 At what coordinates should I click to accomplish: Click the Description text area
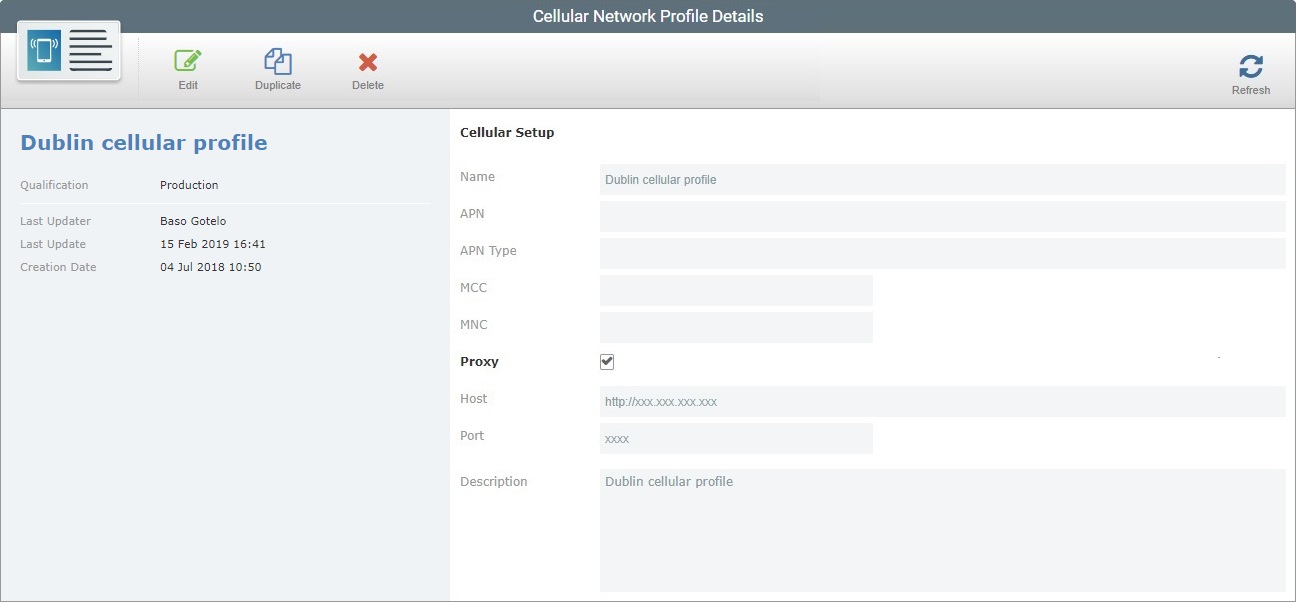(940, 520)
